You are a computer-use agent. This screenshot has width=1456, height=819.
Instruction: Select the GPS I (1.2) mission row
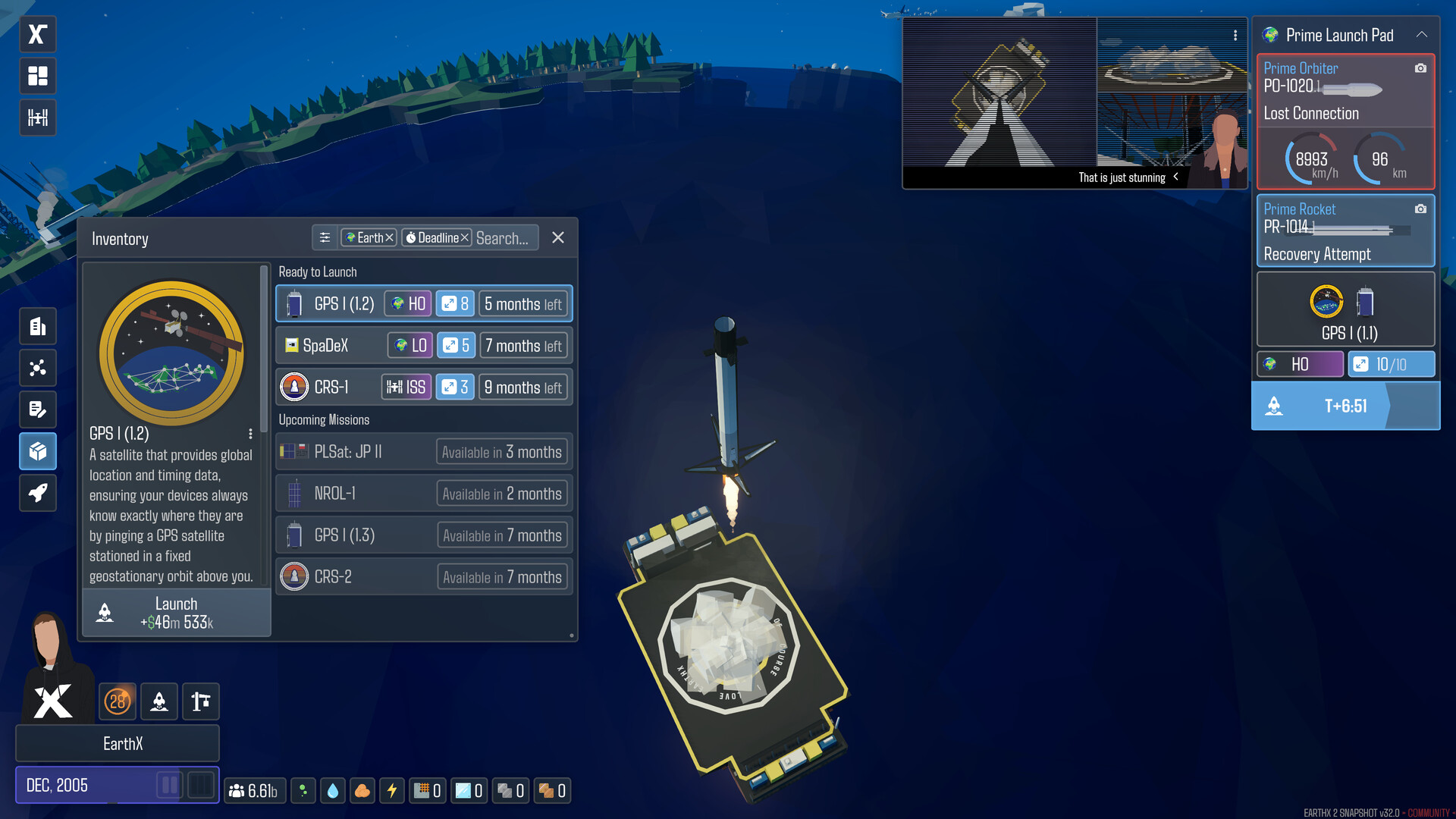(424, 304)
